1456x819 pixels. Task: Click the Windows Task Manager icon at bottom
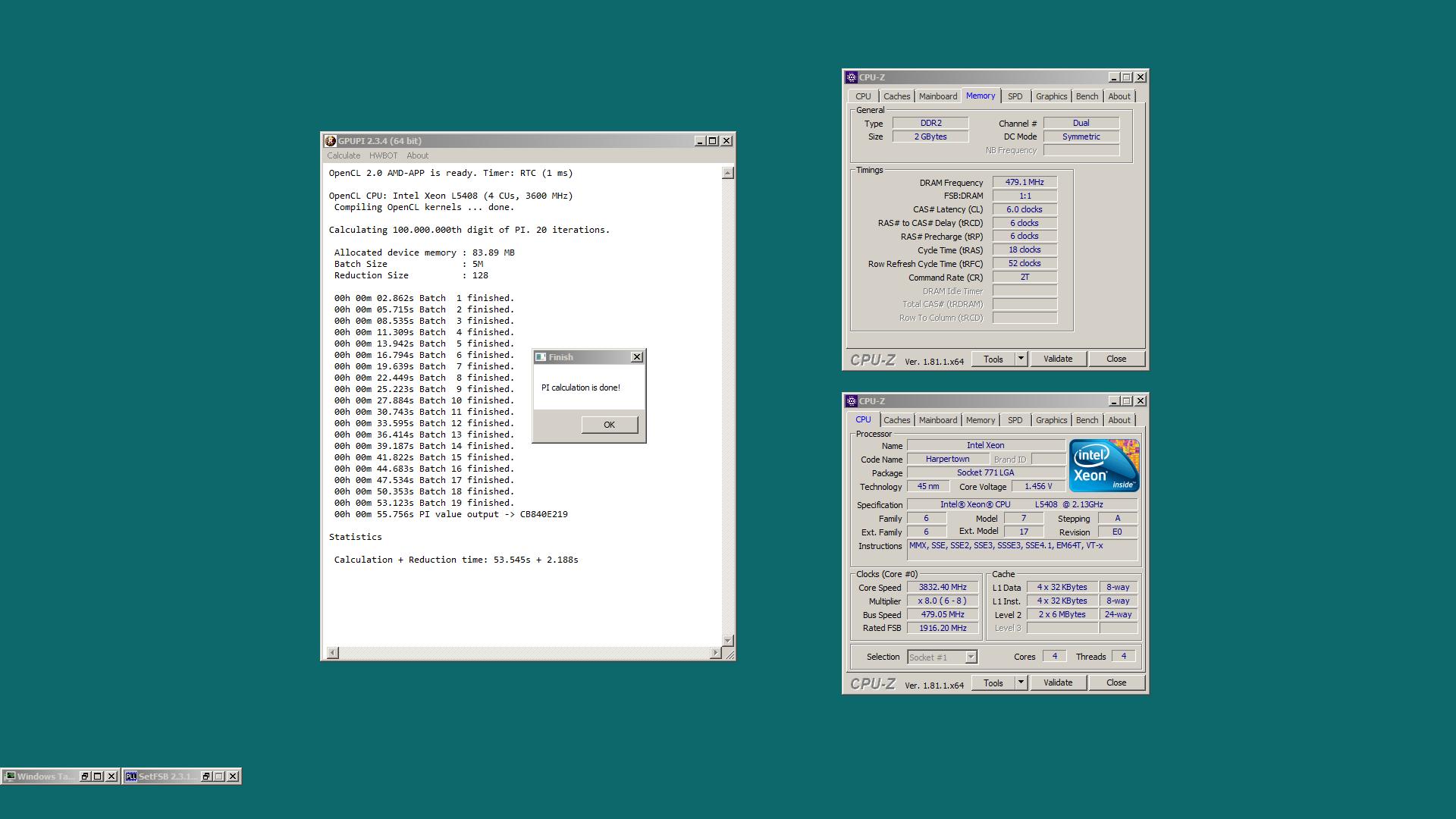click(x=10, y=777)
